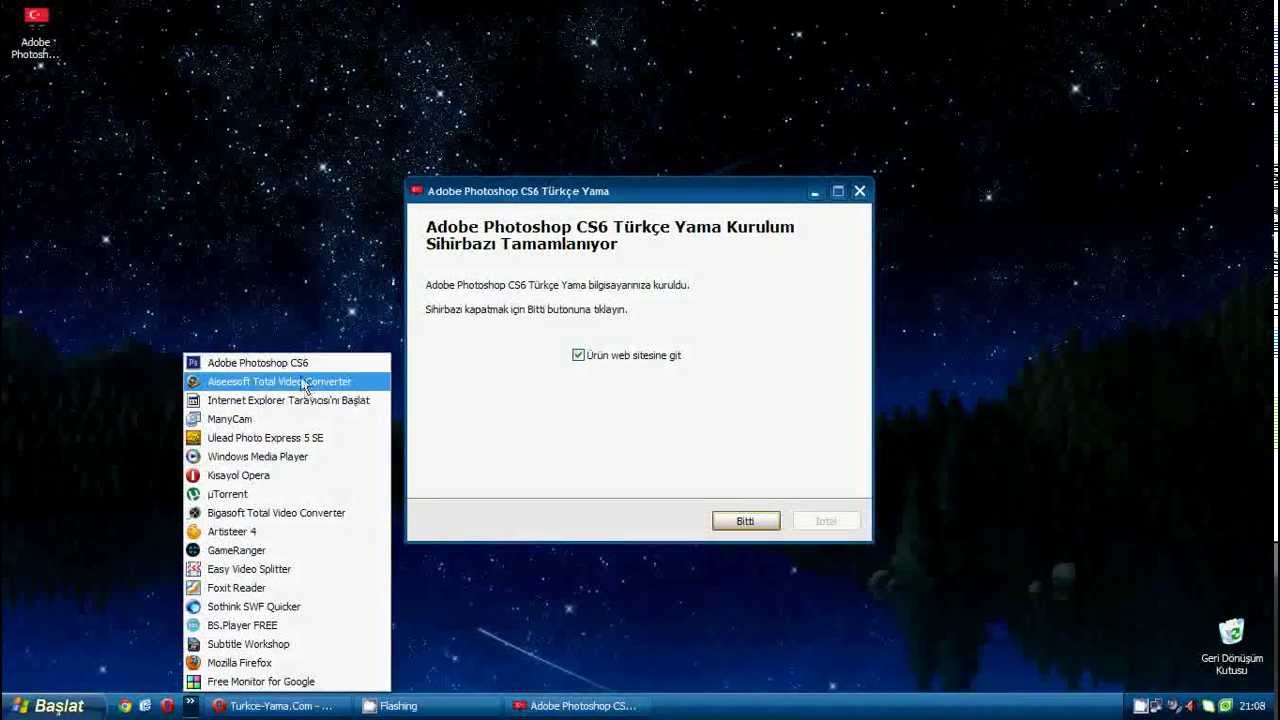The image size is (1280, 720).
Task: Minimize the Türkçe Yama installer window
Action: [x=815, y=191]
